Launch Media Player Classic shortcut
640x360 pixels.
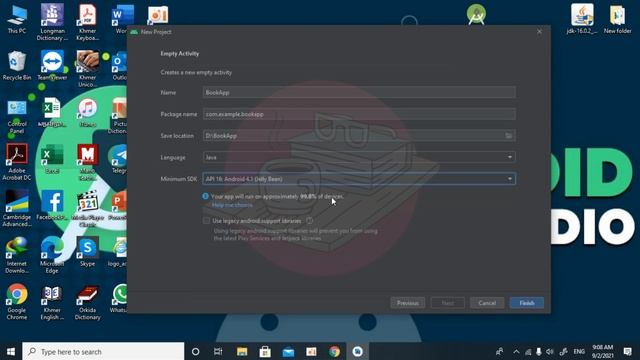[87, 209]
